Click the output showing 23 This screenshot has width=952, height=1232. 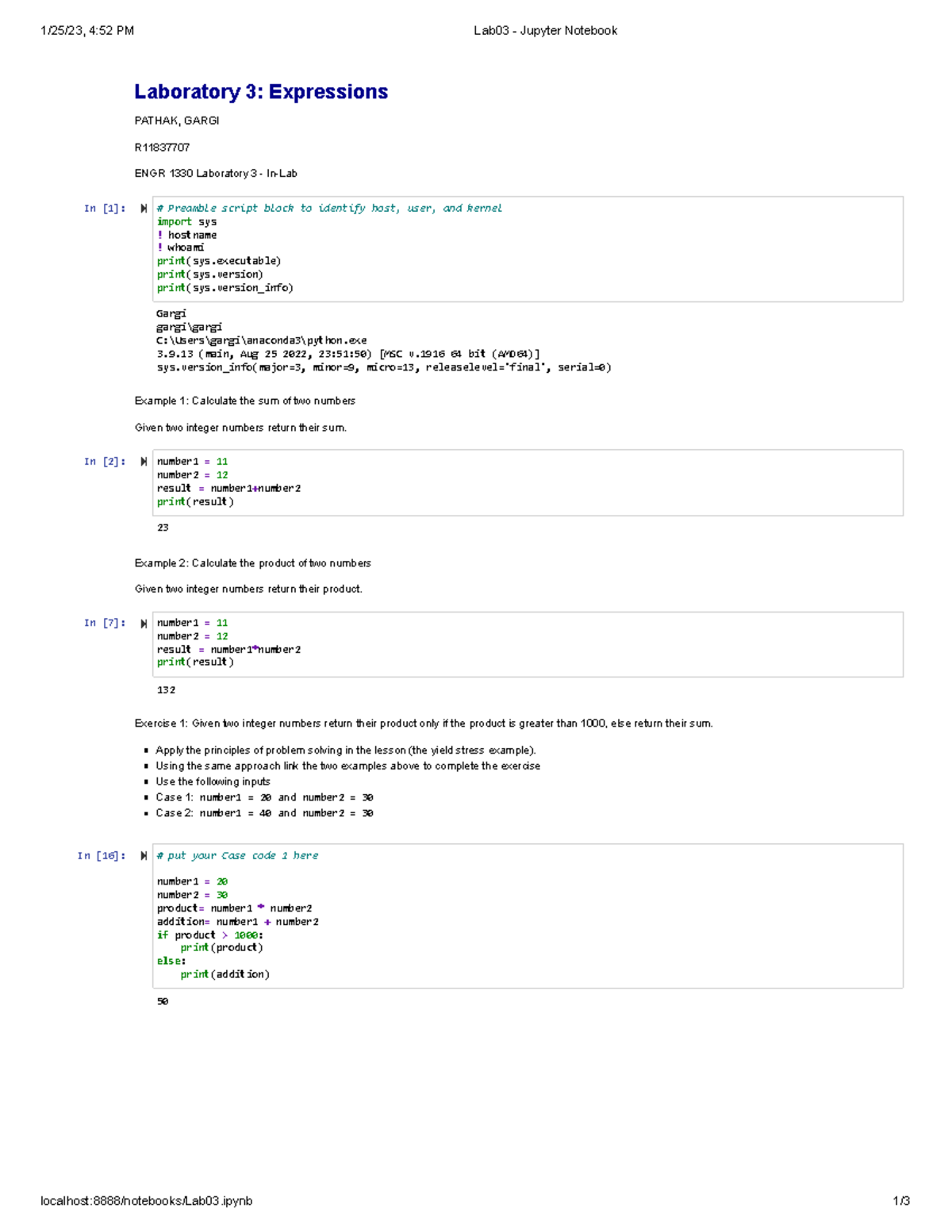tap(163, 526)
